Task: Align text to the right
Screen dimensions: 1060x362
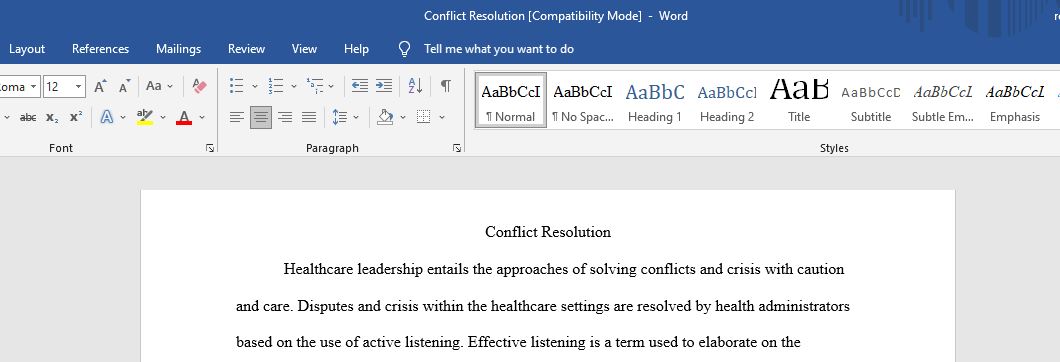Action: click(285, 117)
